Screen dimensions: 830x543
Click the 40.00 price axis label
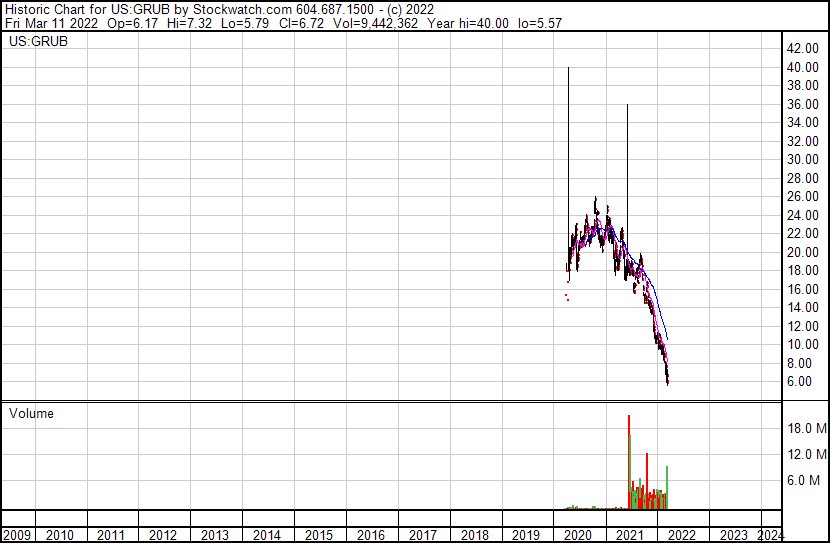tap(802, 67)
